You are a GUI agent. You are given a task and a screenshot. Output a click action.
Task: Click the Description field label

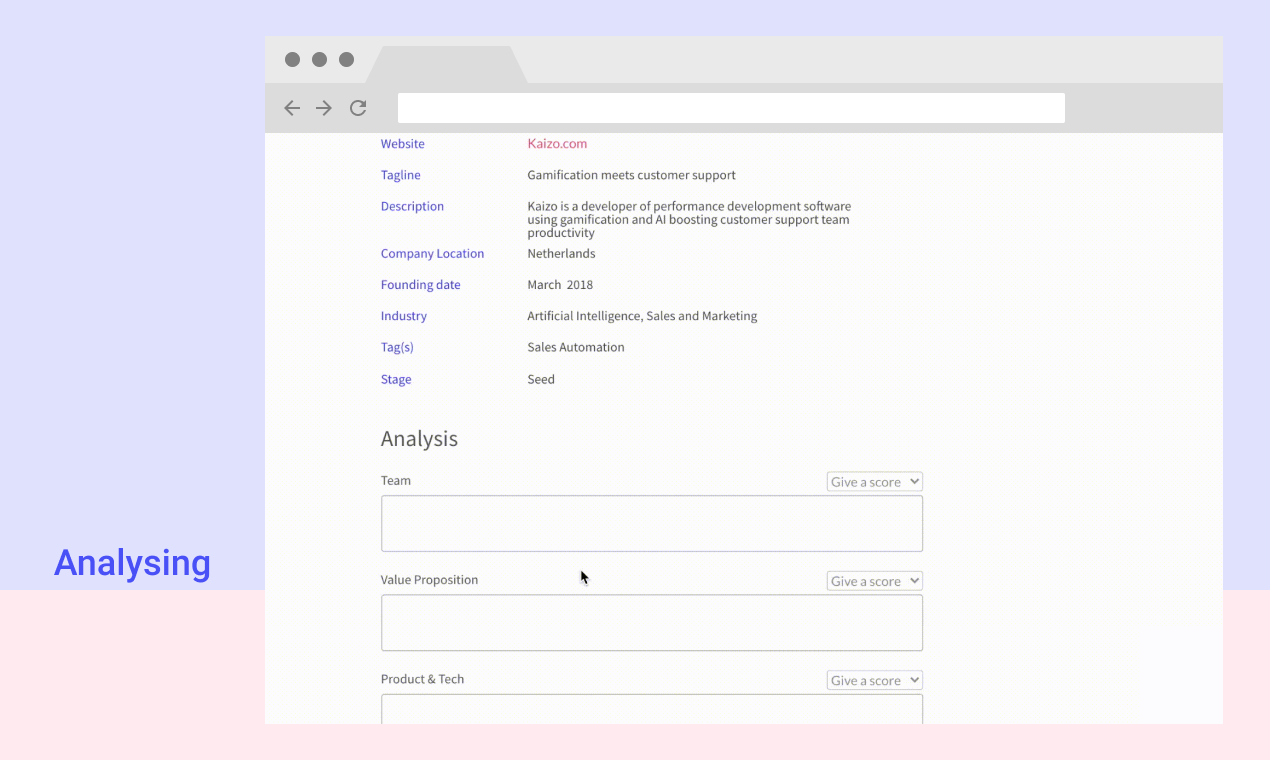click(412, 206)
